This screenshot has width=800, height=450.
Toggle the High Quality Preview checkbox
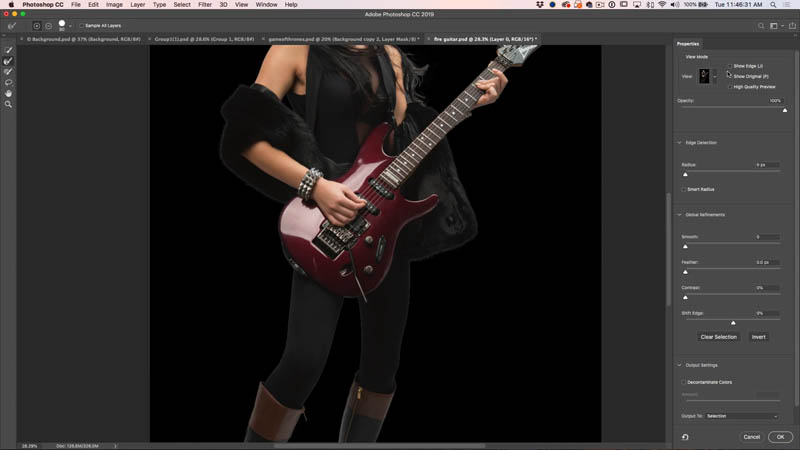[x=730, y=87]
